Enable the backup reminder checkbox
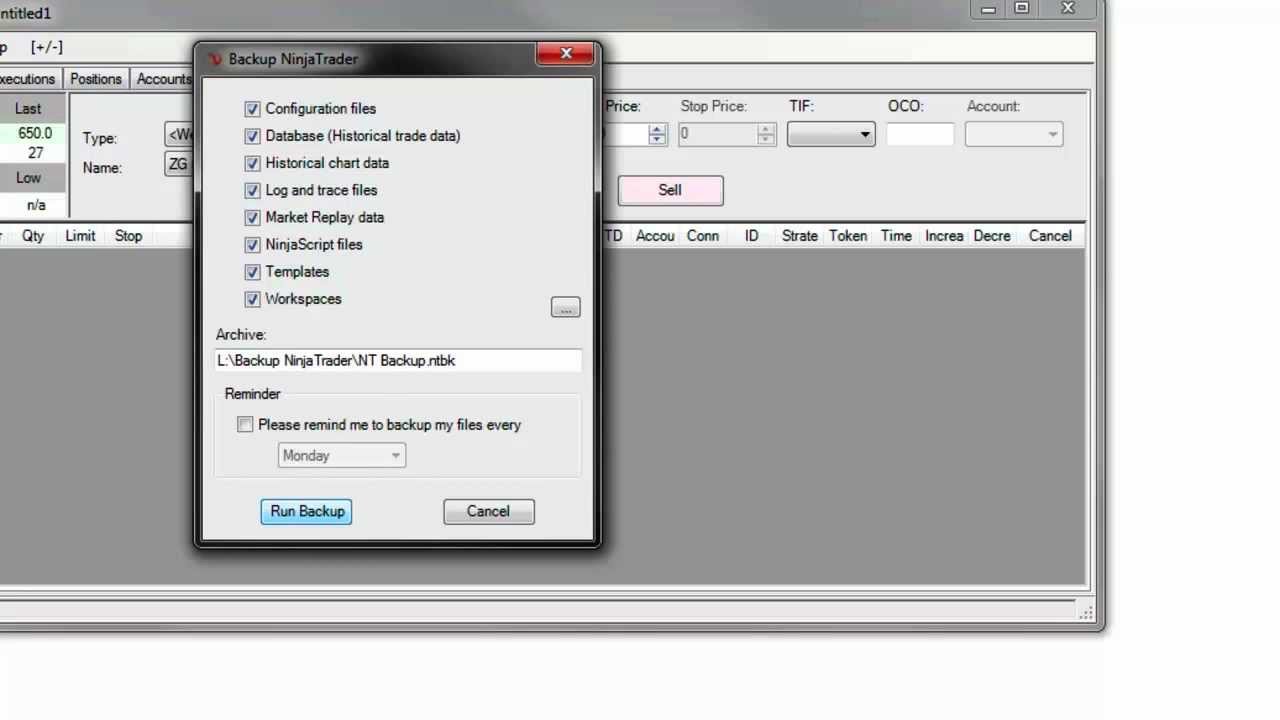 pos(245,425)
